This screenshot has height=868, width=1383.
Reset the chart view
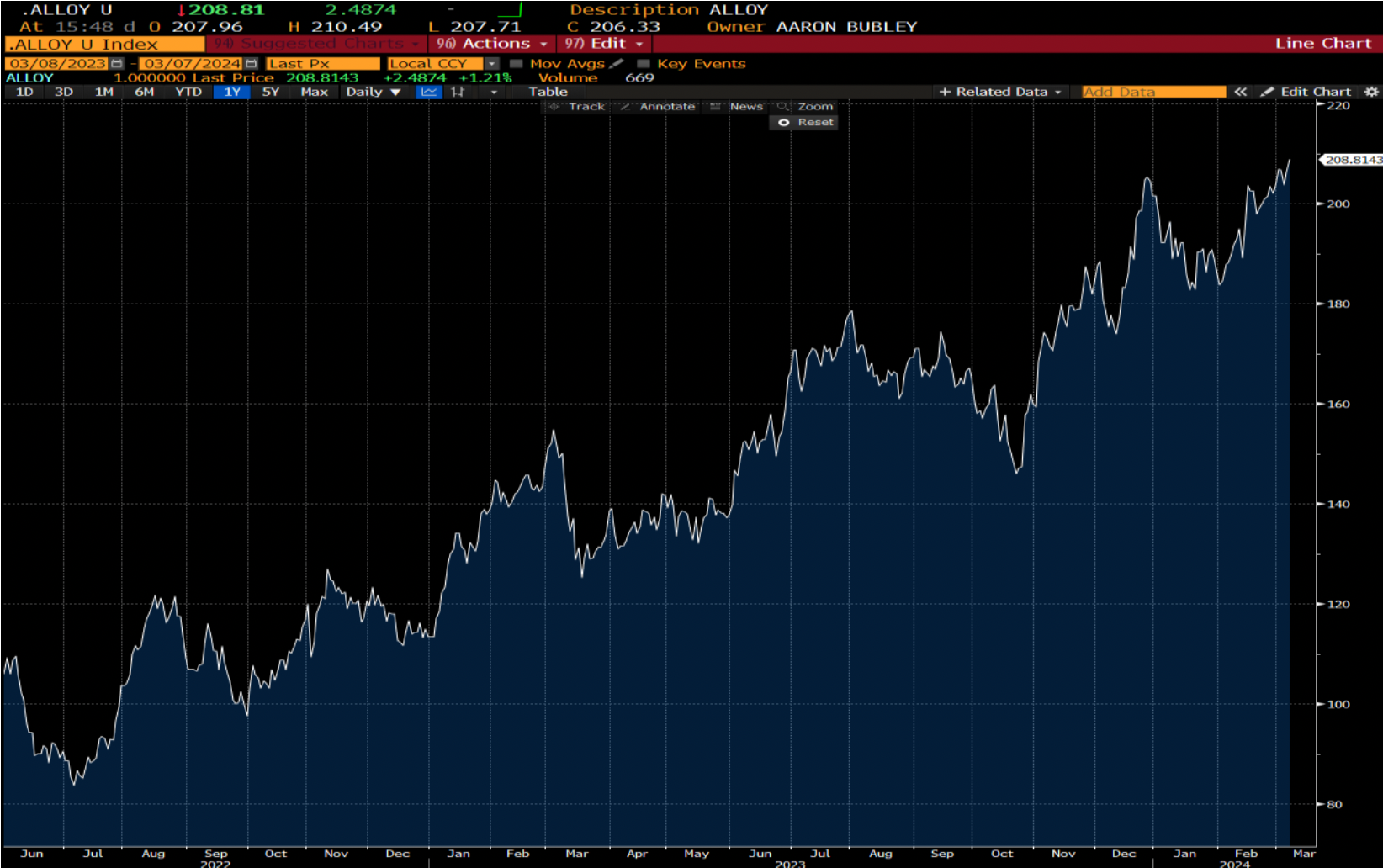(804, 123)
